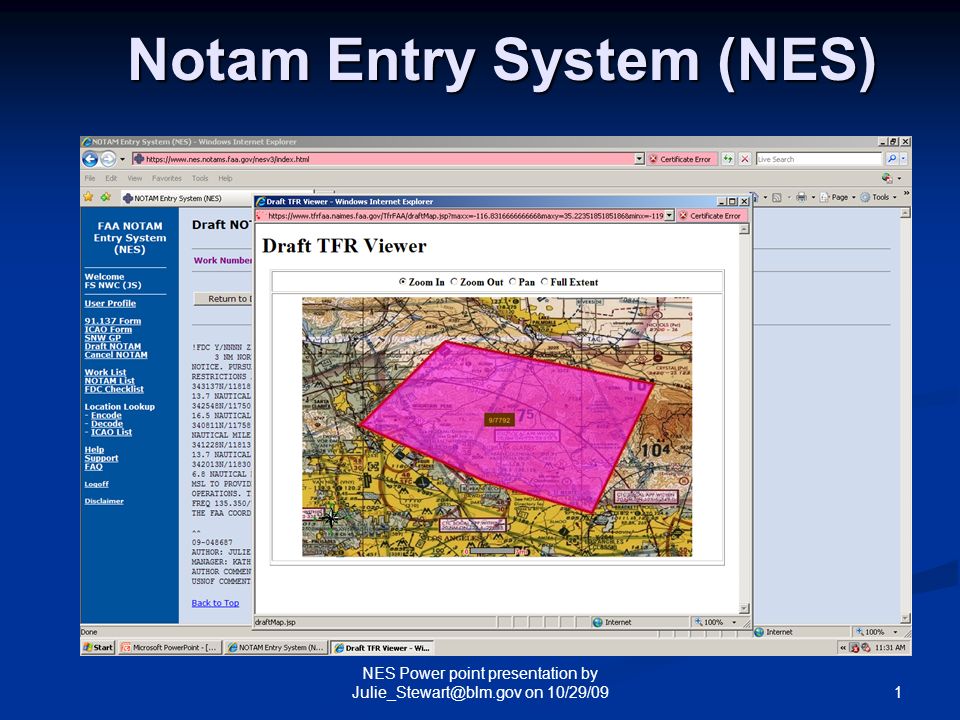
Task: Click the Print toolbar icon
Action: [801, 197]
